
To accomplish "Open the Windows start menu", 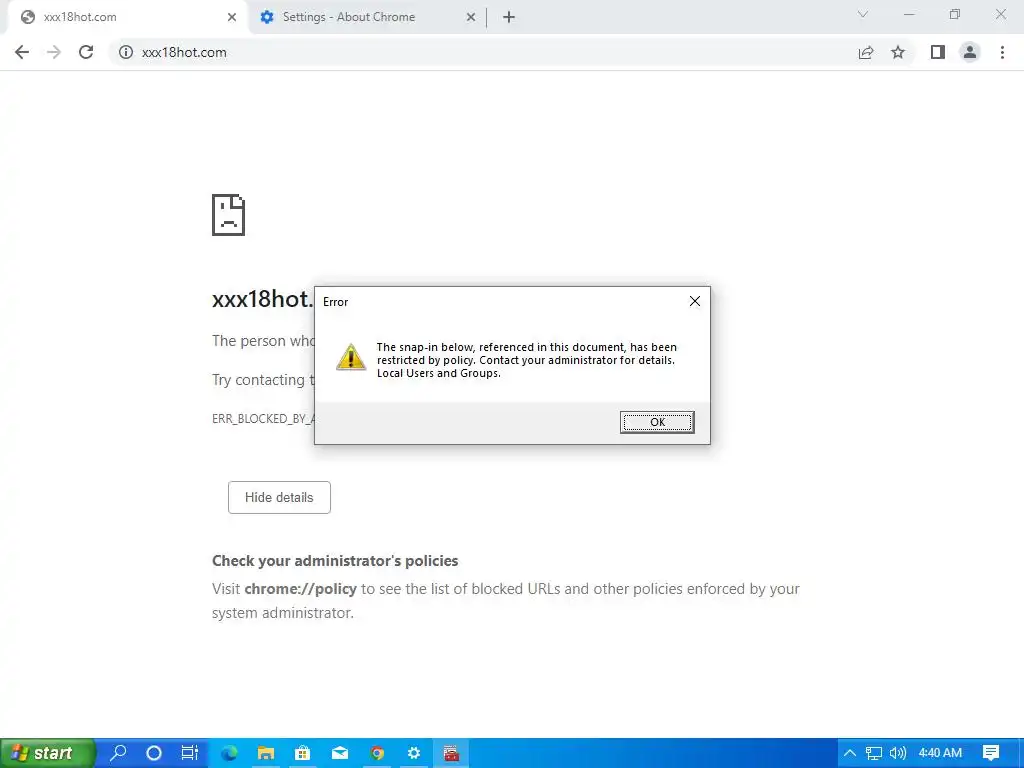I will [47, 753].
